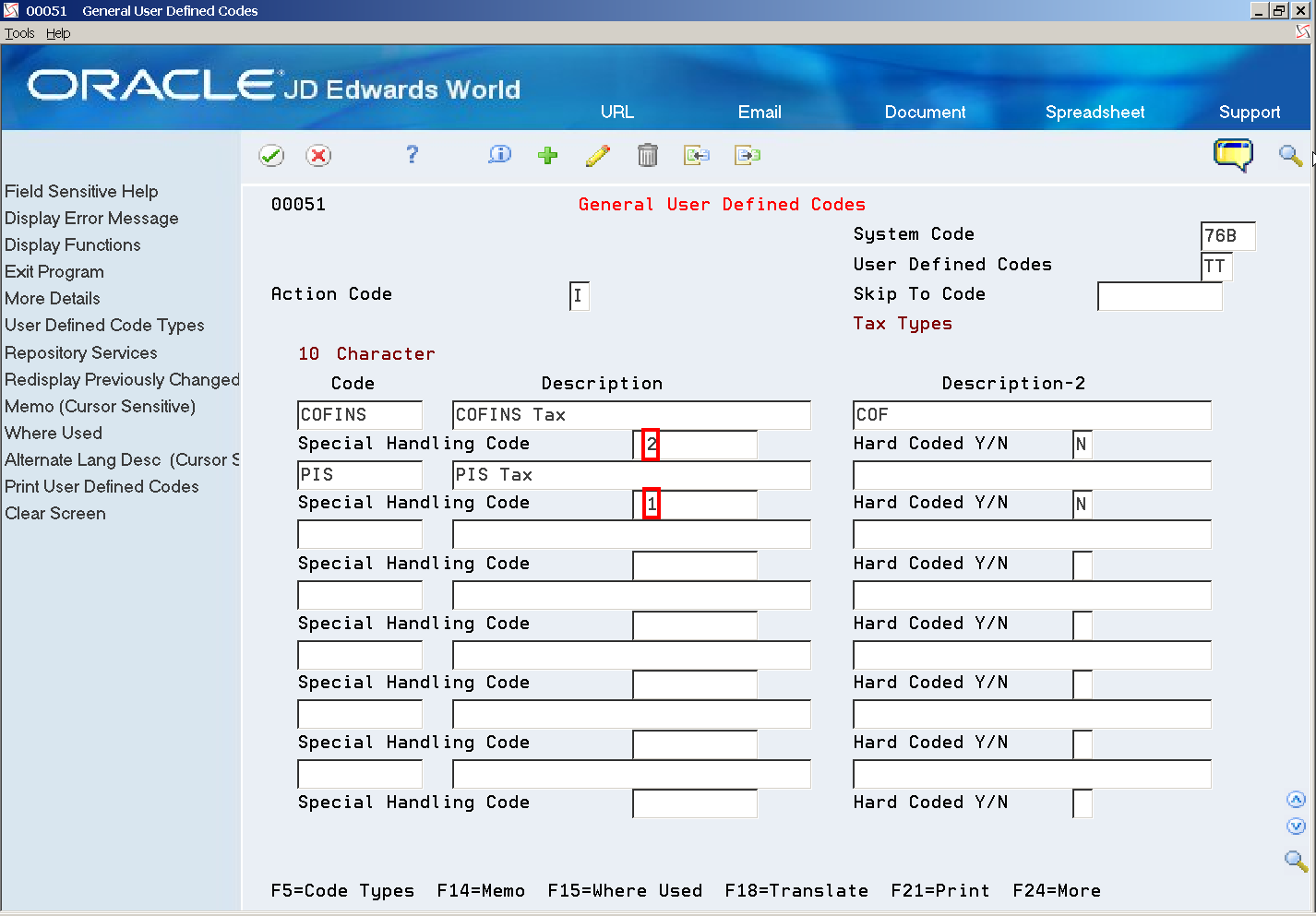This screenshot has width=1316, height=916.
Task: Click the red X cancel icon
Action: click(318, 156)
